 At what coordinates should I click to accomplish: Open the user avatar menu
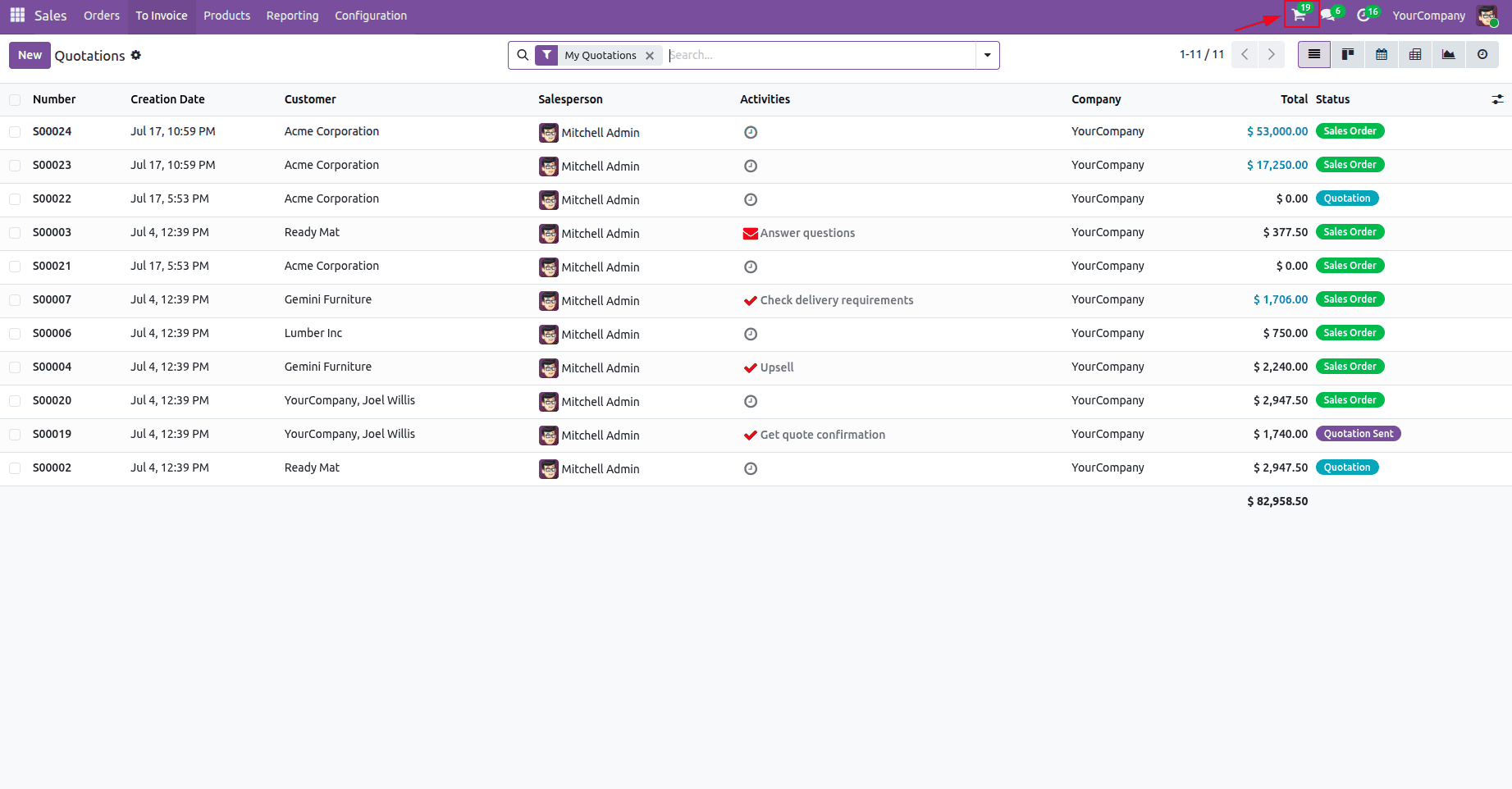pos(1487,16)
